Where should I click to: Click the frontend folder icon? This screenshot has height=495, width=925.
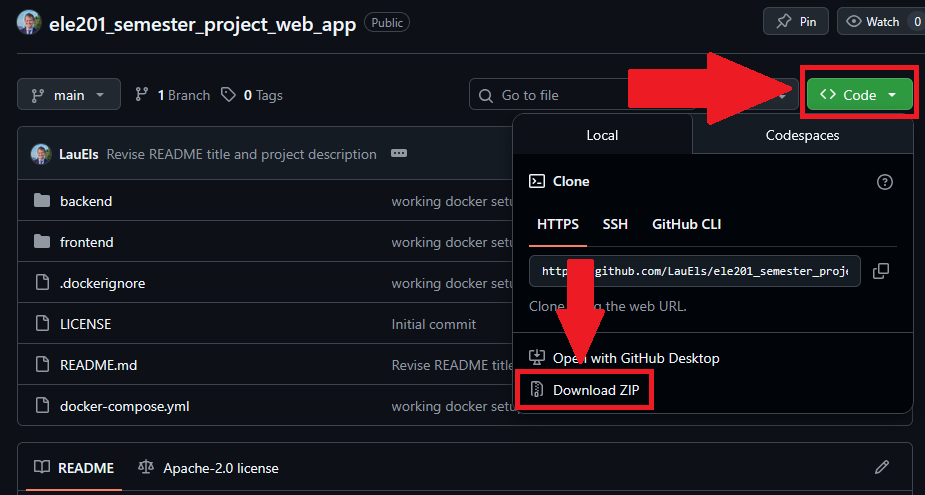pyautogui.click(x=42, y=241)
